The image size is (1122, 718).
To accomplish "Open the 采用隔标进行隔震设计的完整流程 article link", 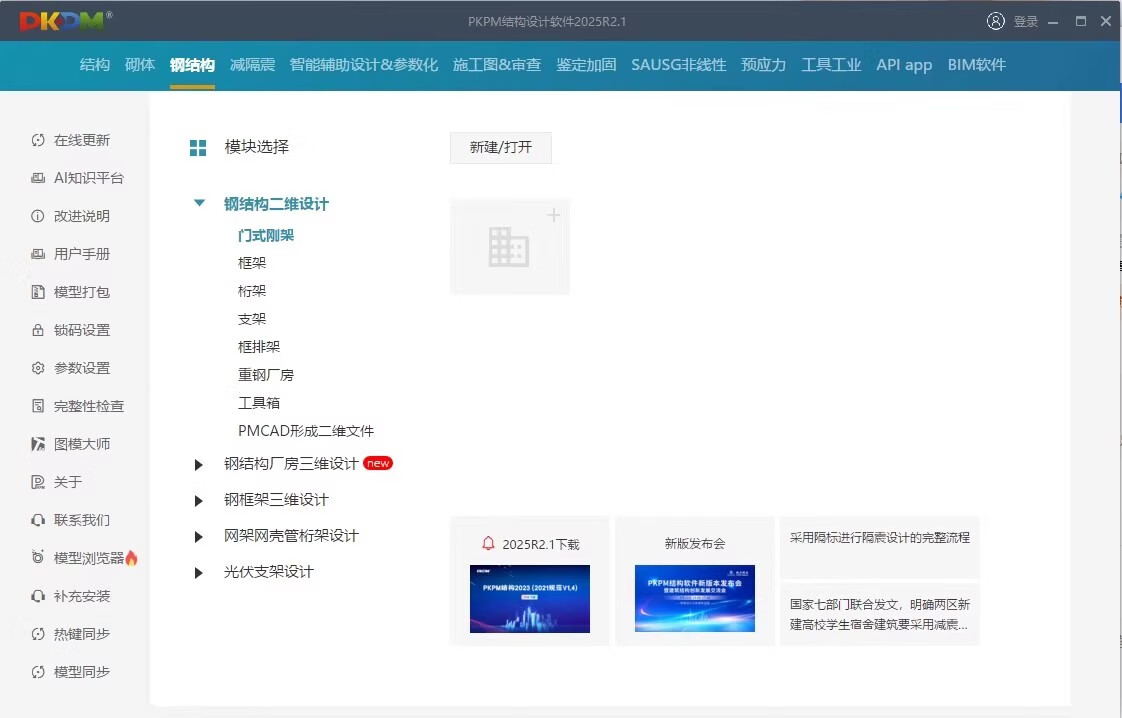I will tap(879, 538).
